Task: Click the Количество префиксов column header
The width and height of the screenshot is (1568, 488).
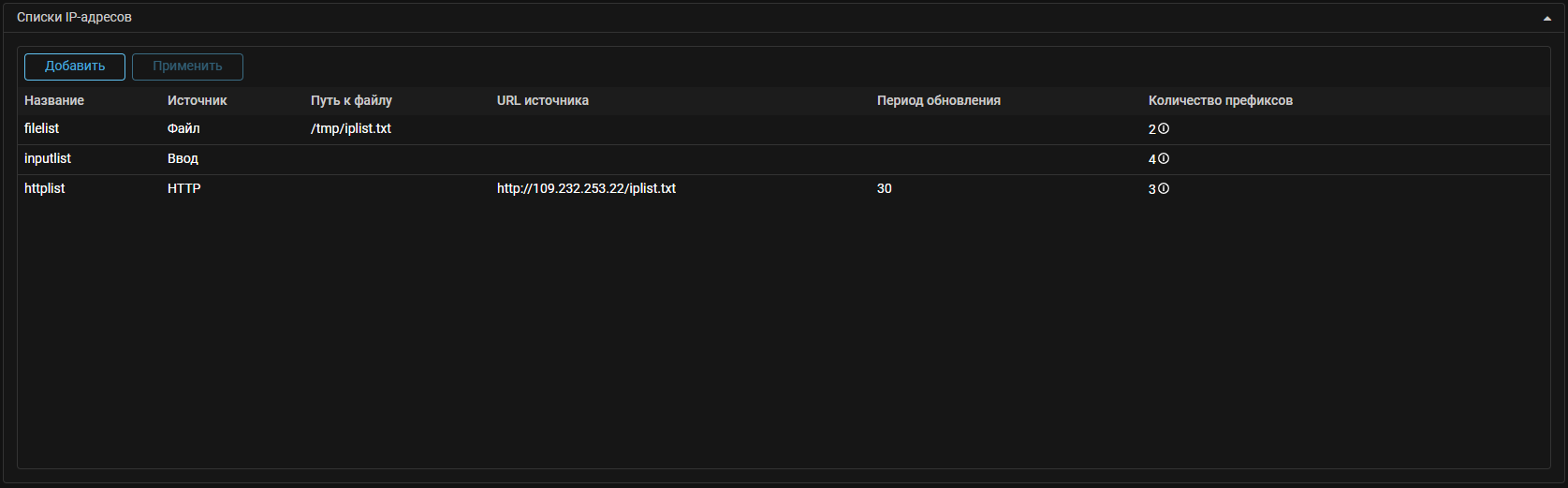Action: 1220,100
